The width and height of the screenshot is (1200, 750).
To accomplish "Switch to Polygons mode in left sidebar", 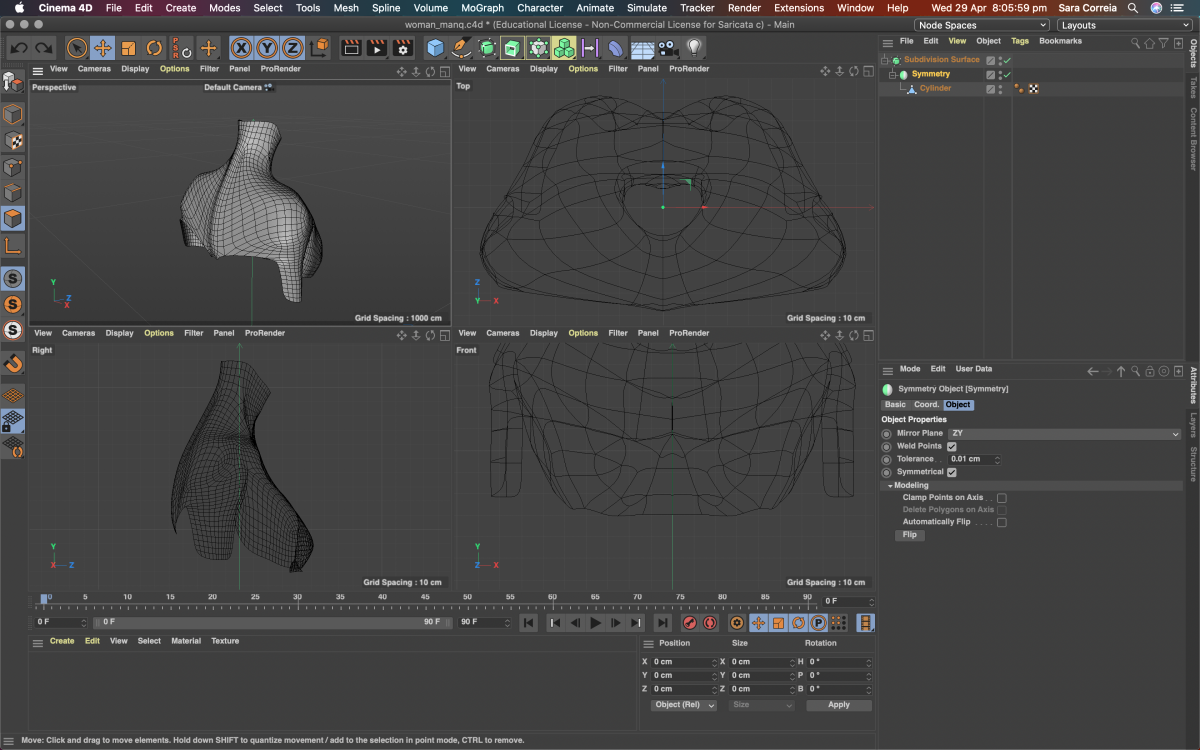I will coord(13,218).
